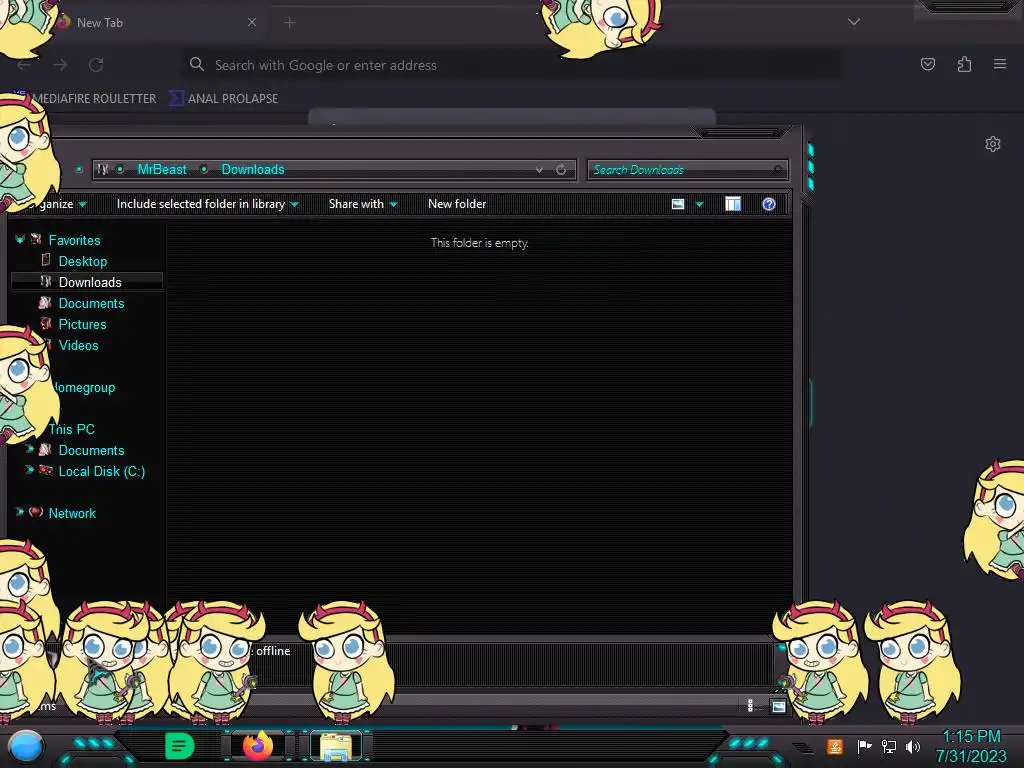Create a New folder

click(x=457, y=204)
